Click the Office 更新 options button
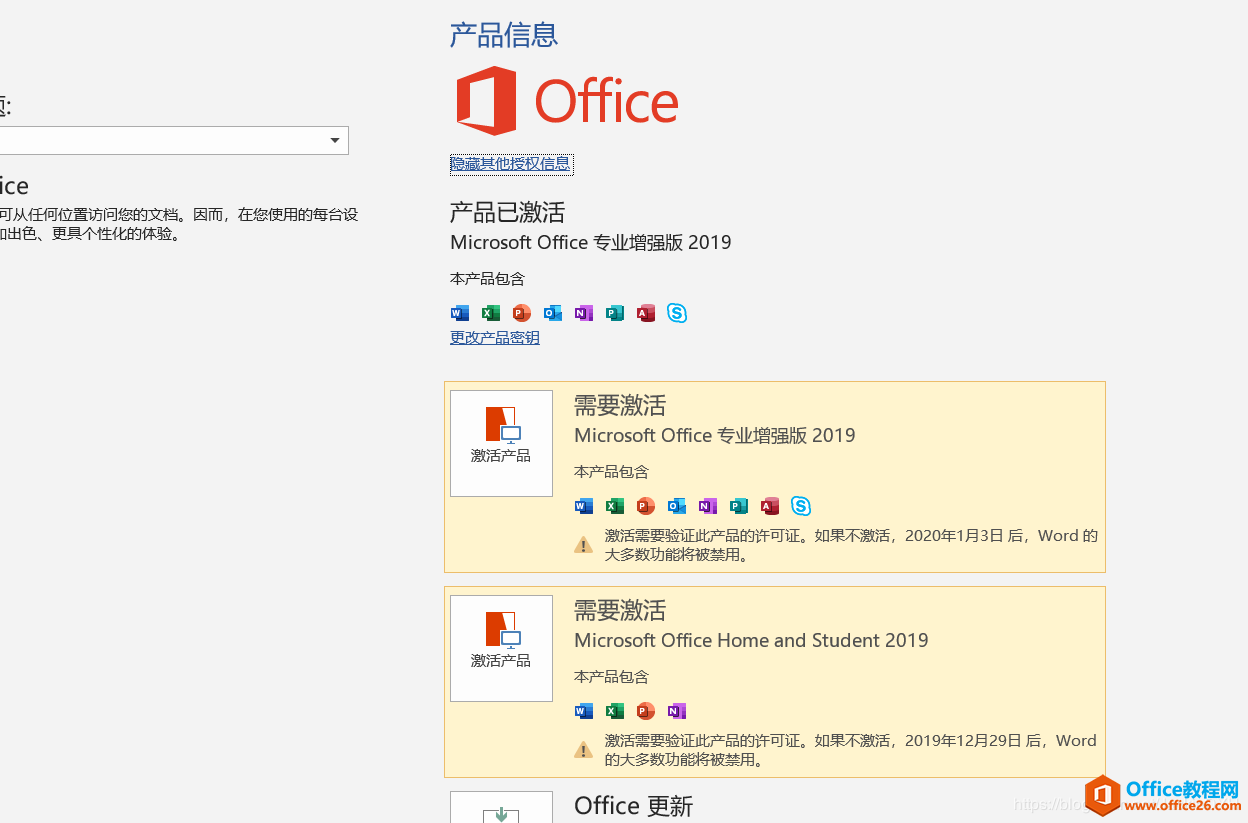This screenshot has height=823, width=1248. click(x=501, y=807)
